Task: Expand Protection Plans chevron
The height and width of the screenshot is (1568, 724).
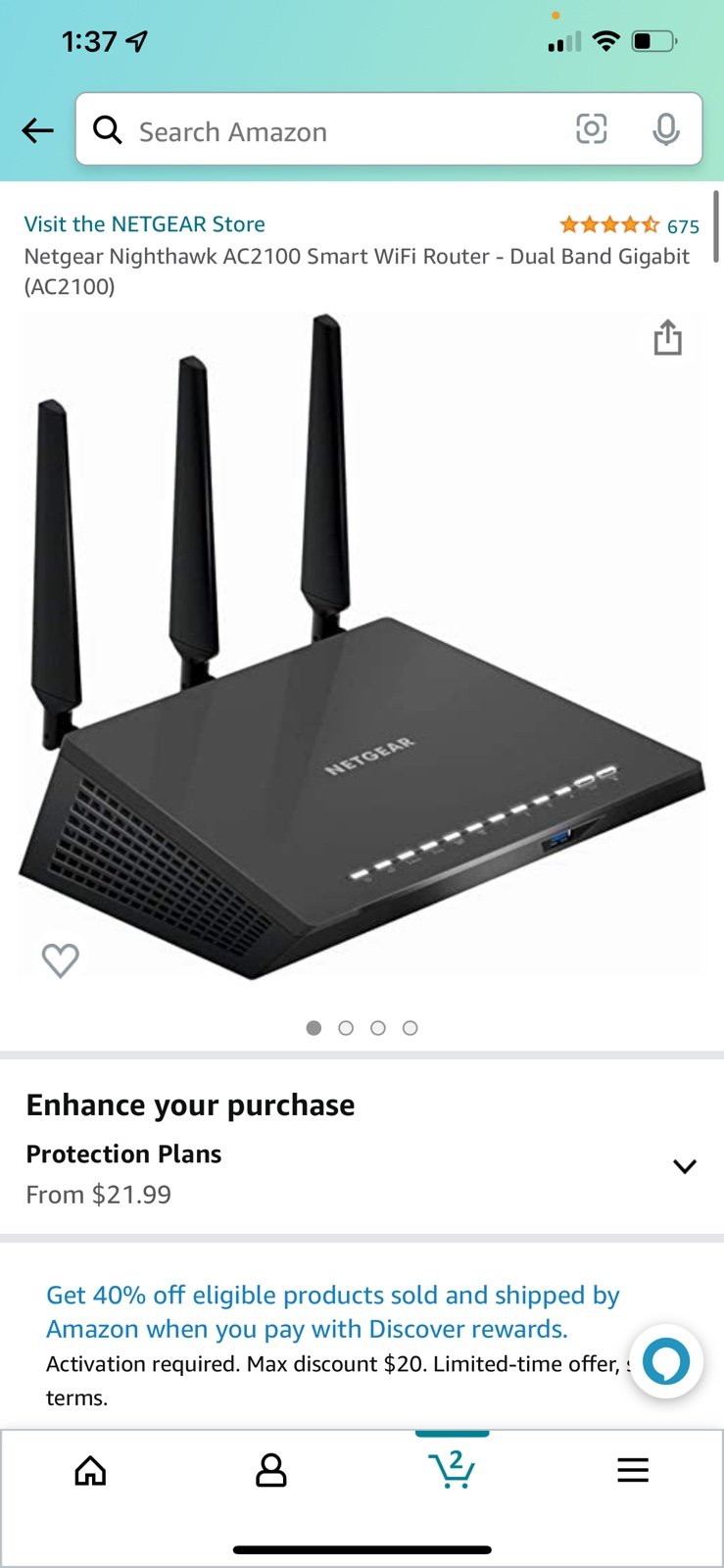Action: (685, 1166)
